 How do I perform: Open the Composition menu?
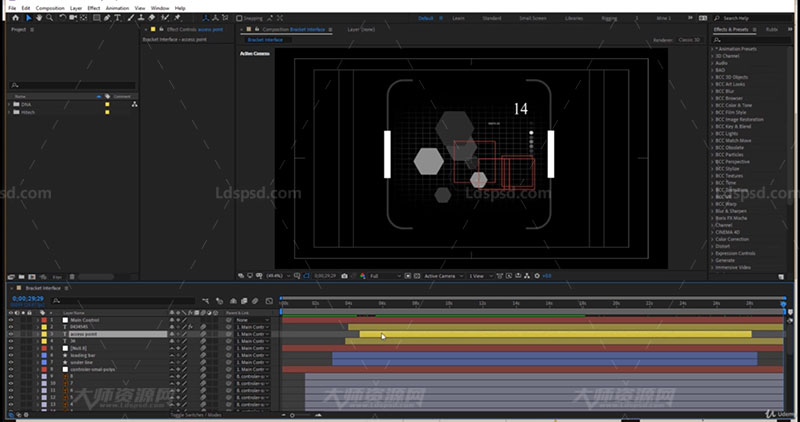(x=50, y=8)
